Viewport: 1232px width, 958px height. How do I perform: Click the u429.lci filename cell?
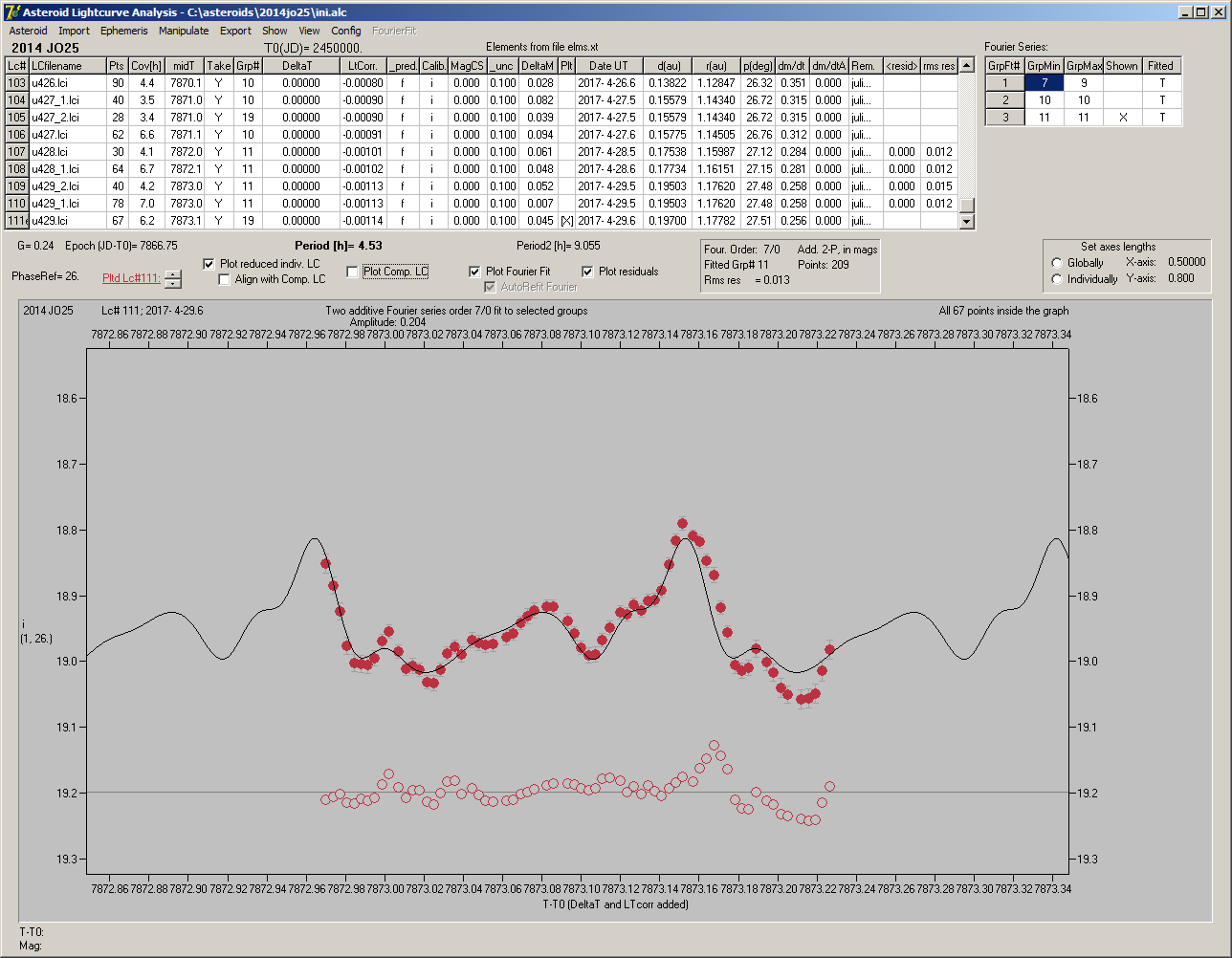click(x=67, y=221)
